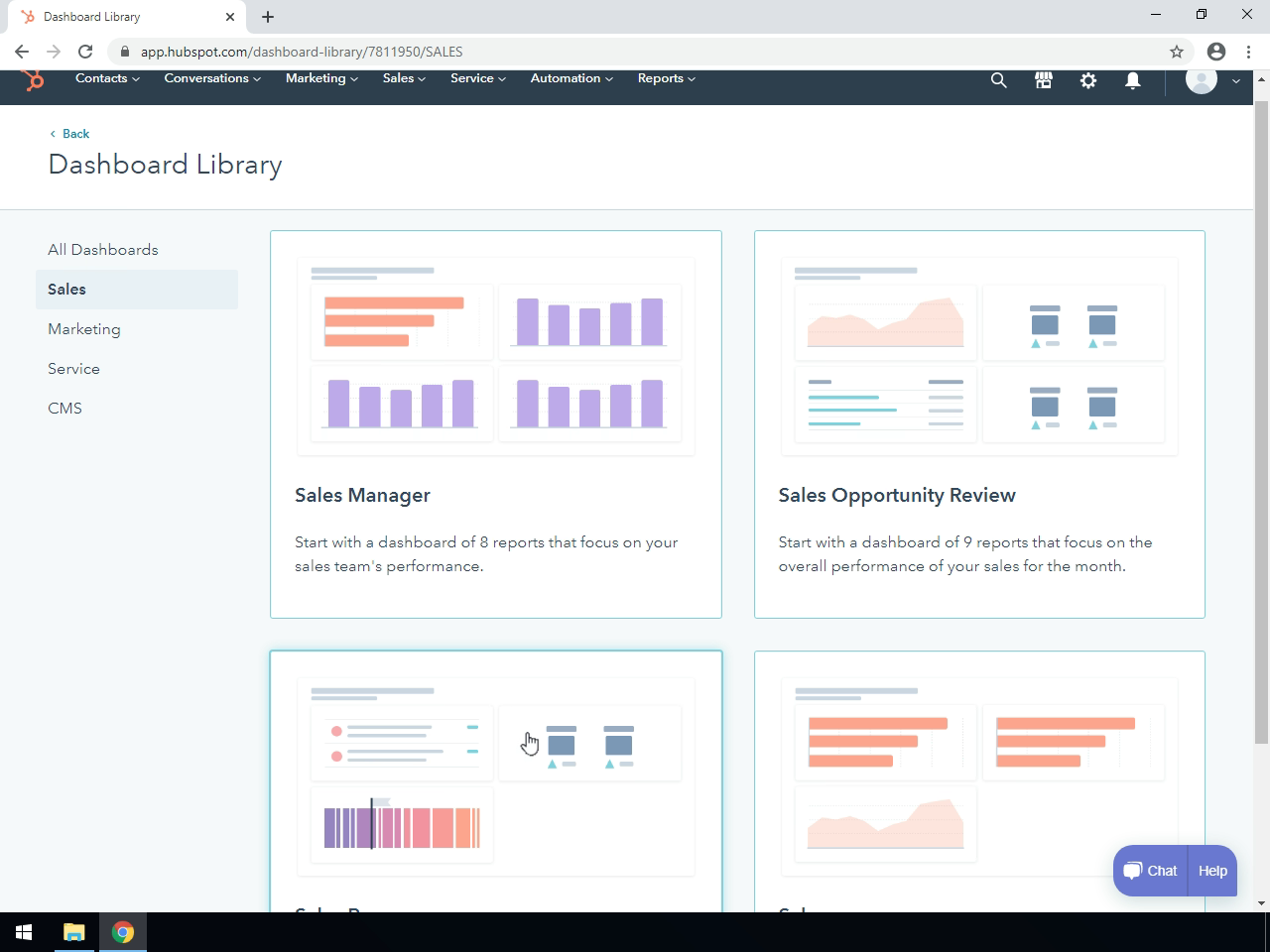Expand the Contacts menu
1270x952 pixels.
coord(107,78)
